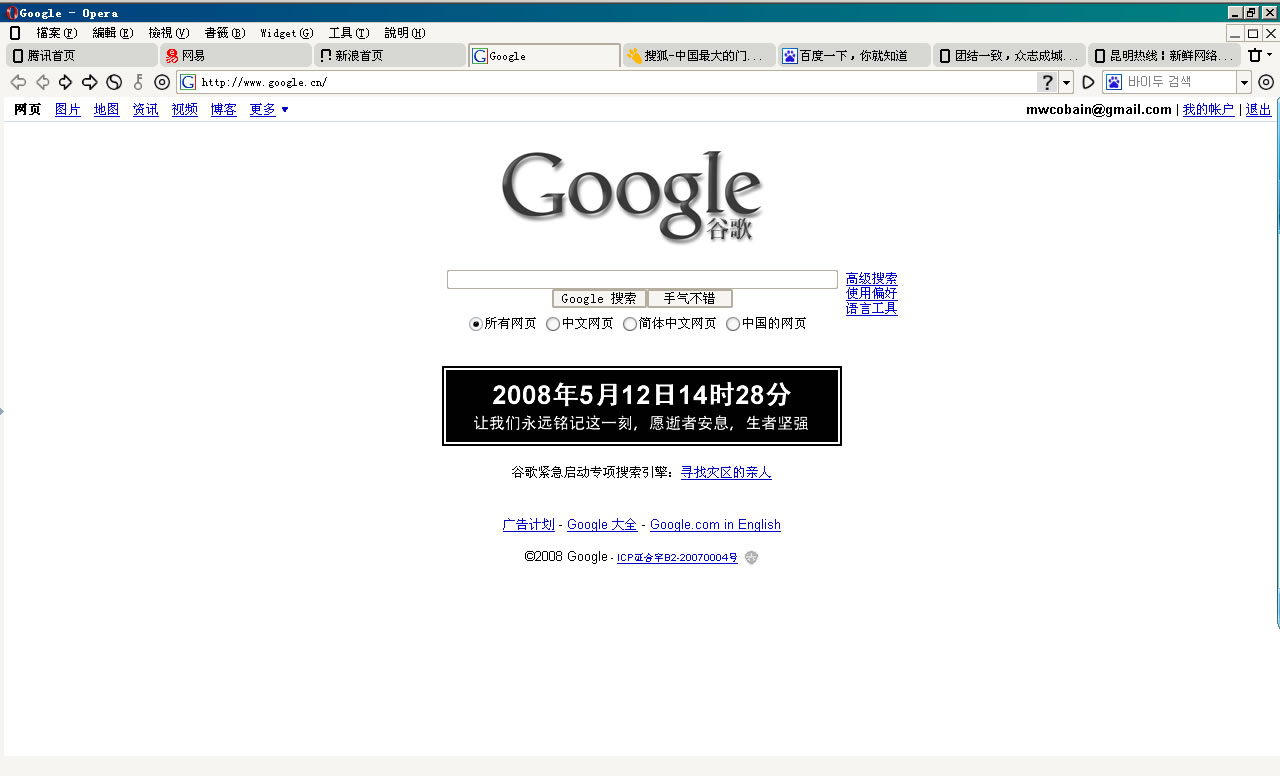1280x776 pixels.
Task: Click the Go play-arrow icon
Action: coord(1089,82)
